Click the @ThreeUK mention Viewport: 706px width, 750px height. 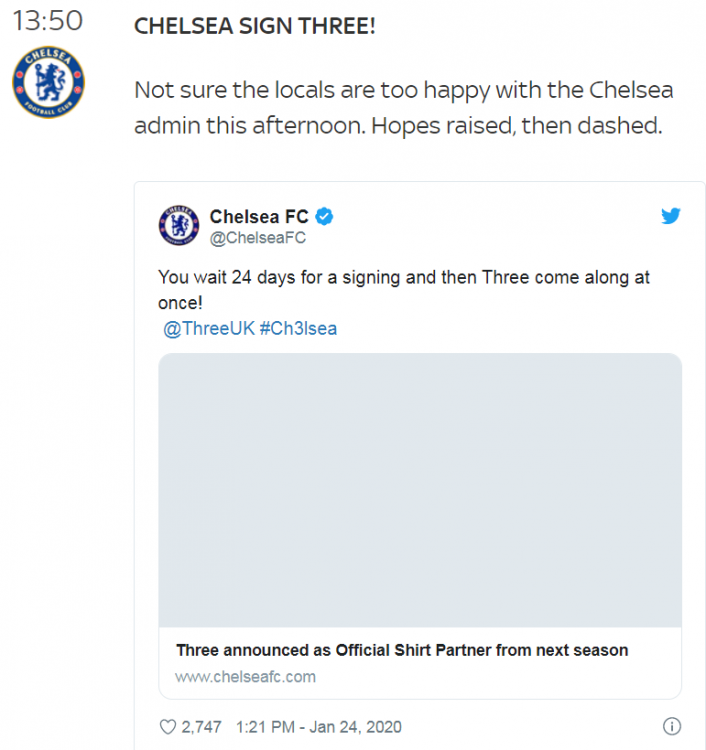click(x=209, y=329)
